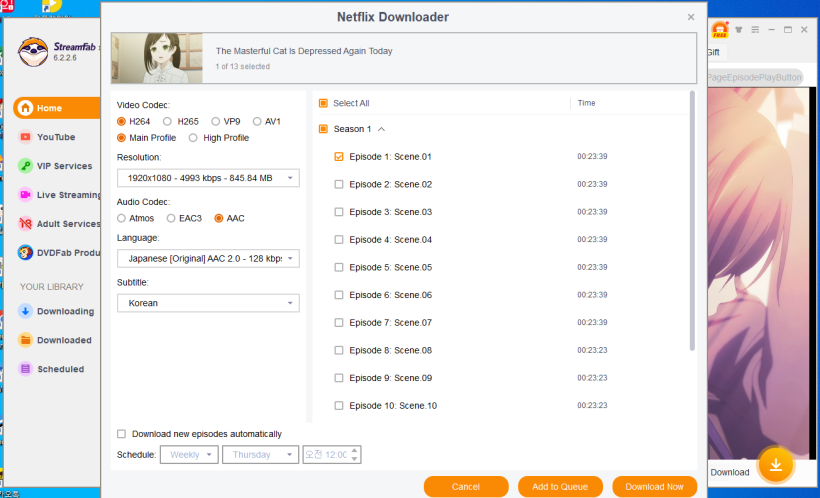Click series title 'The Masterful Cat Is Depressed Again Today'
This screenshot has width=820, height=498.
click(304, 51)
